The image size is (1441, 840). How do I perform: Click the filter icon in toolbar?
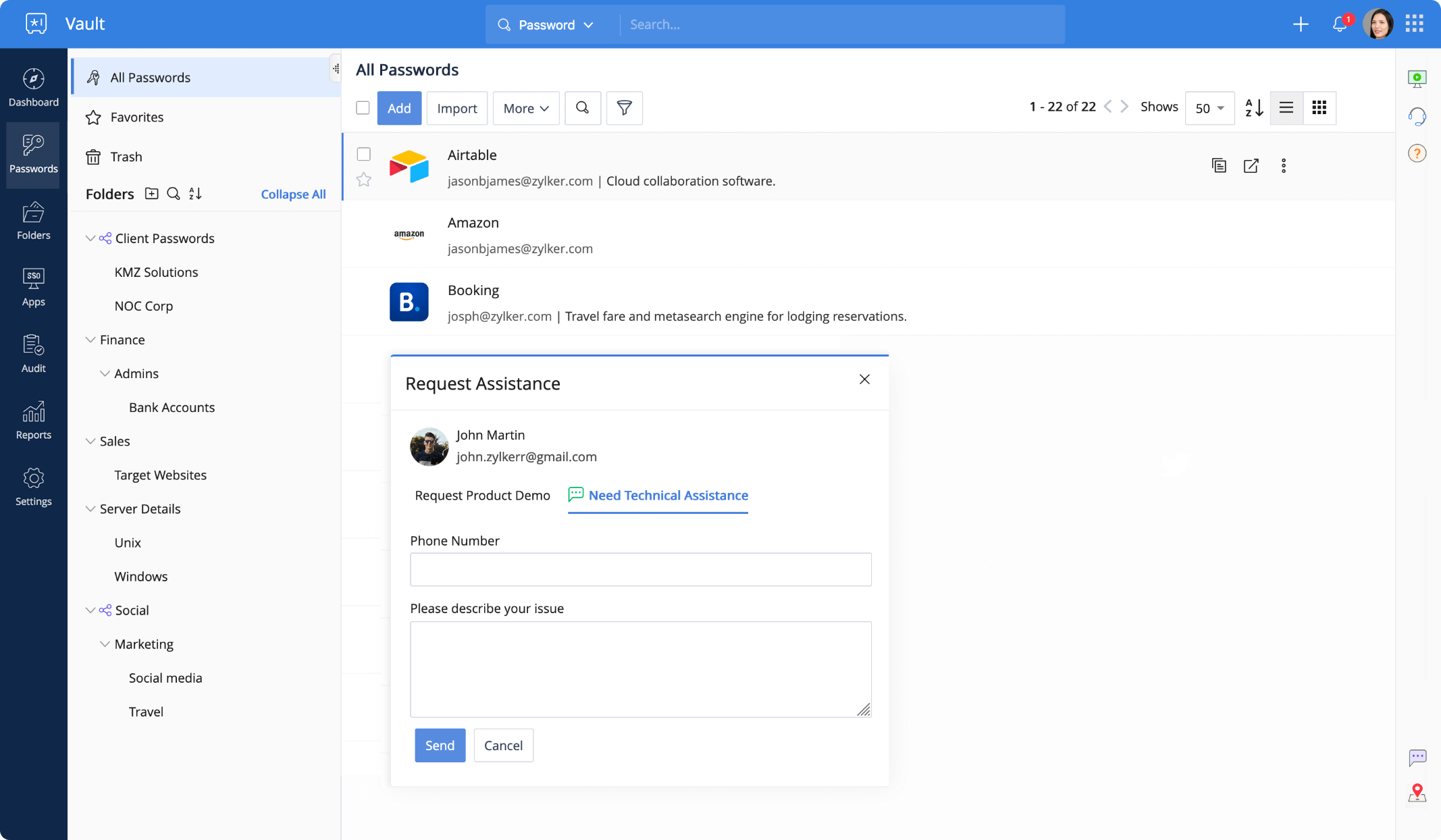tap(623, 107)
